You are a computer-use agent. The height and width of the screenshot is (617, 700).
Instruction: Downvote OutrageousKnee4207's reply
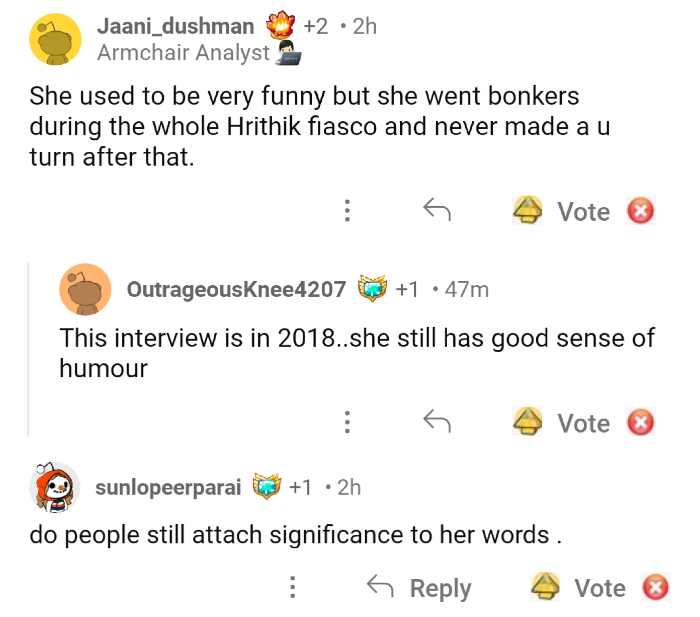point(640,423)
